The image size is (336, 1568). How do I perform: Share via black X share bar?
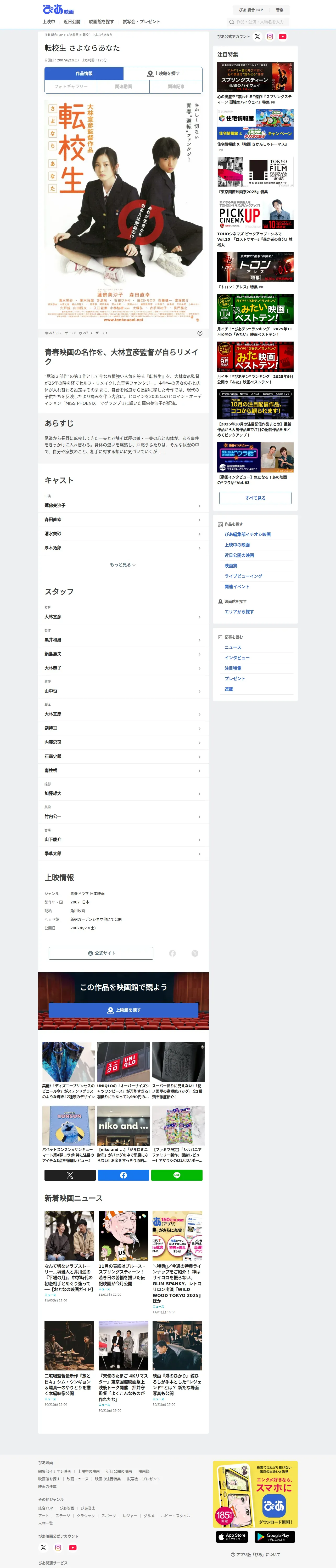pos(70,1175)
